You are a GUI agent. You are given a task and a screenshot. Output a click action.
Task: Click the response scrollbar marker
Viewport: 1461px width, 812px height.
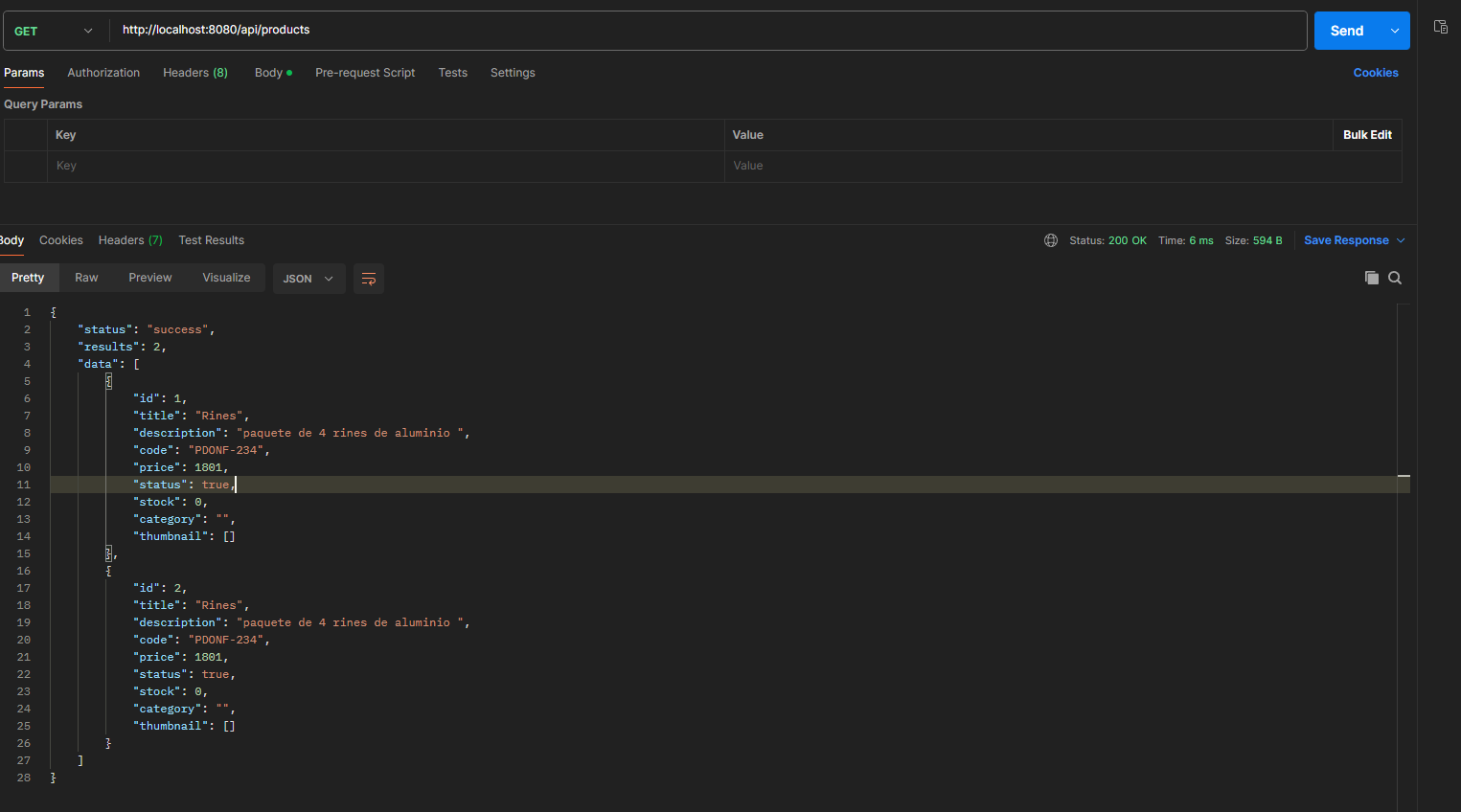point(1404,476)
